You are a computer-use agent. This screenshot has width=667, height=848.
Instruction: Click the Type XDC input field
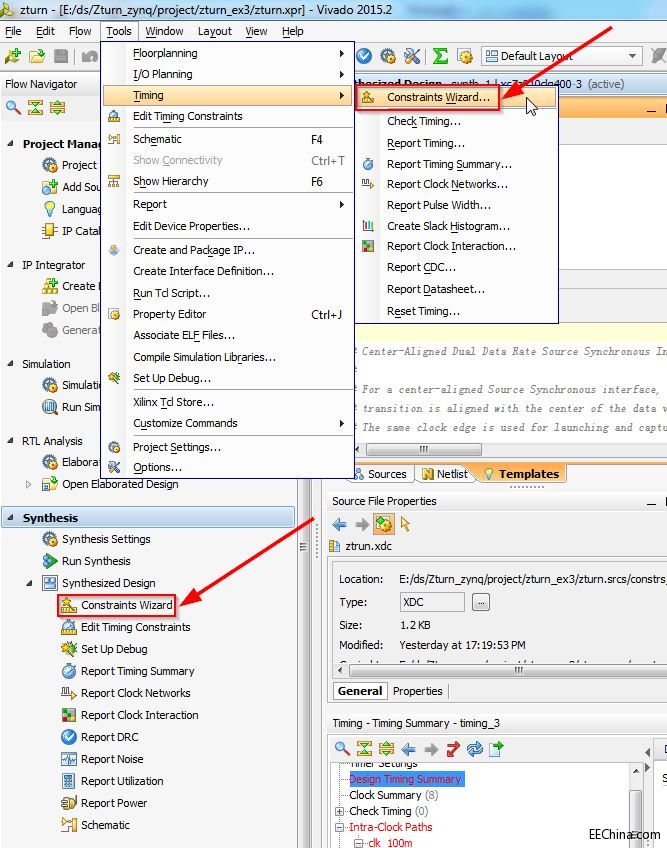pos(432,602)
